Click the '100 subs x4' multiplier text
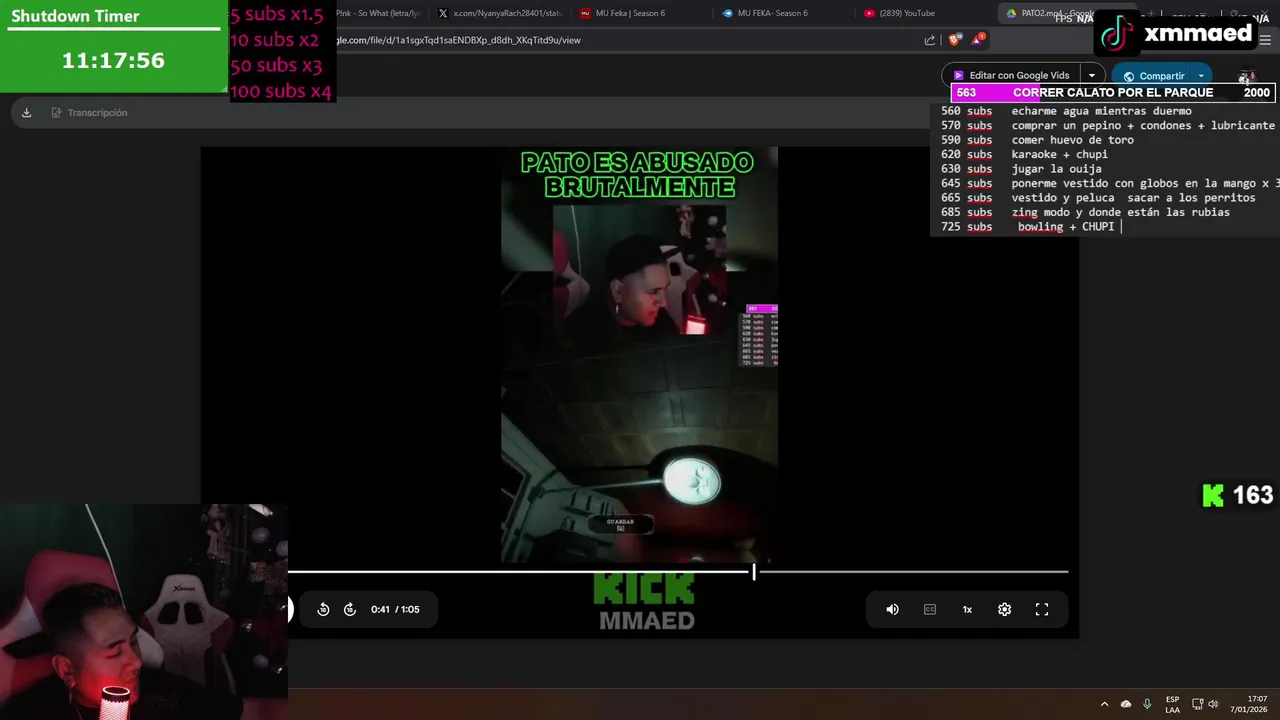 (281, 91)
